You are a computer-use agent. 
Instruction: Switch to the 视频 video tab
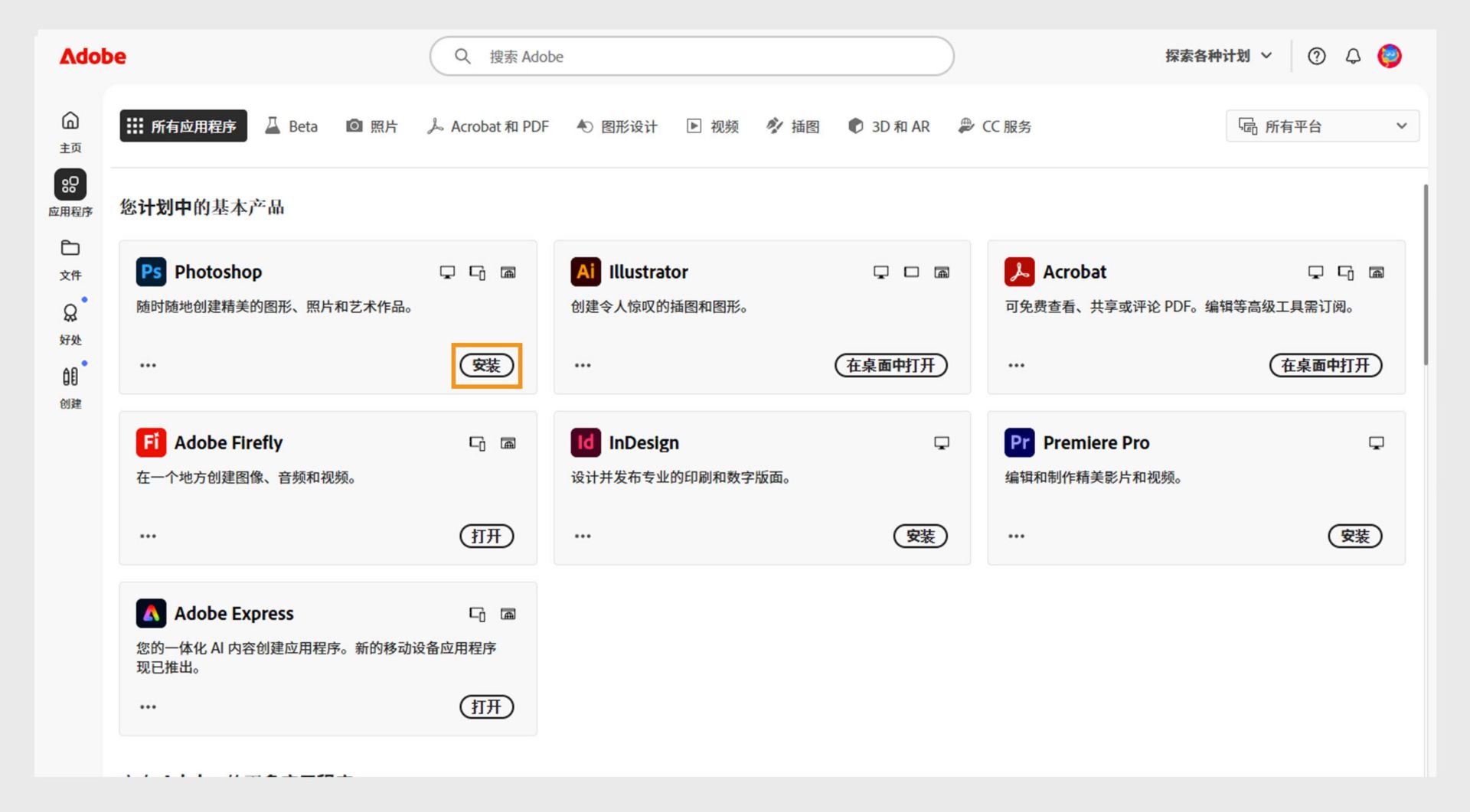click(x=713, y=126)
